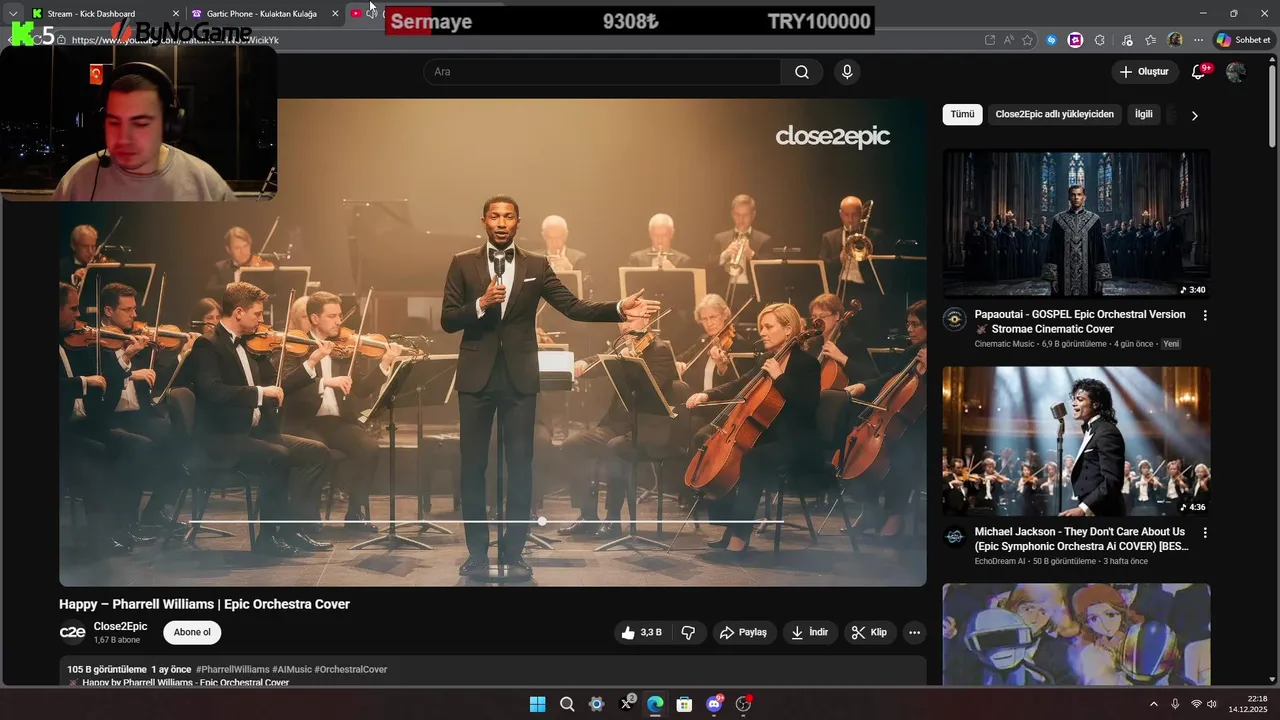Screen dimensions: 1280x720
Task: Open Copilot Sohbet et button
Action: click(x=1243, y=40)
